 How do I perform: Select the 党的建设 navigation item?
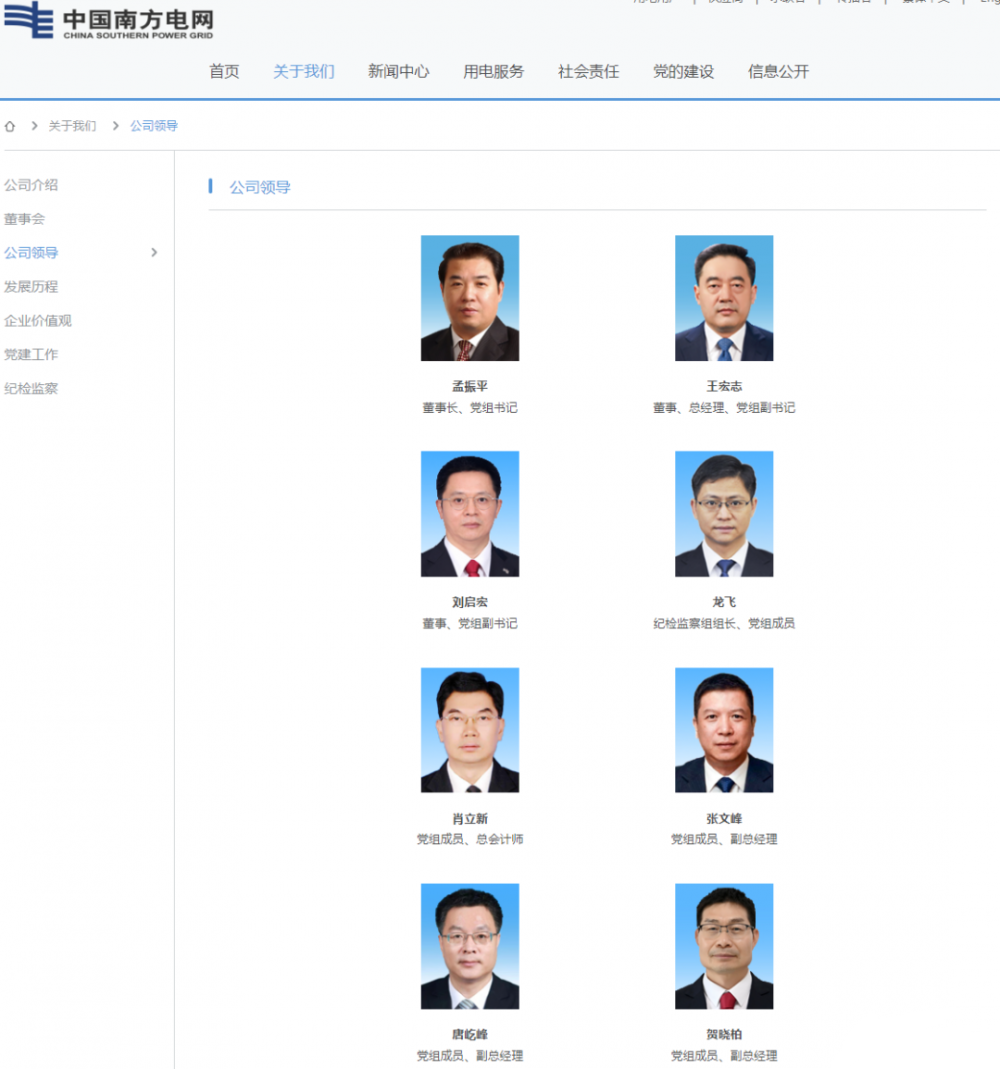click(683, 72)
